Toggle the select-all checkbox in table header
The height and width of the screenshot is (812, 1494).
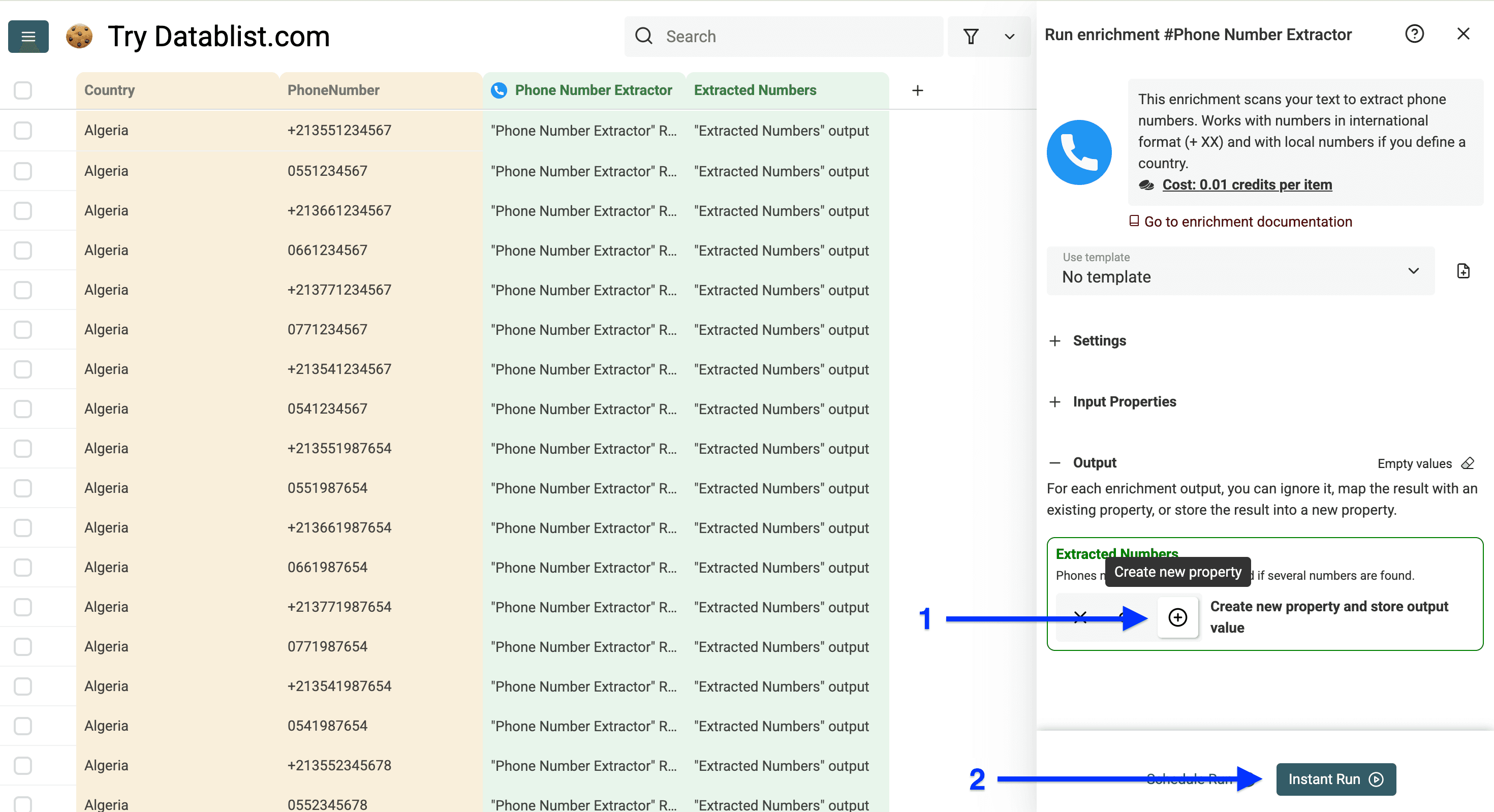coord(23,90)
